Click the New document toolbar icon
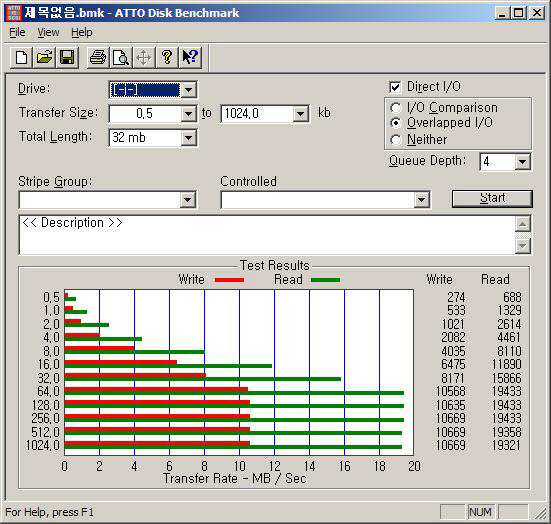This screenshot has height=524, width=551. click(21, 57)
